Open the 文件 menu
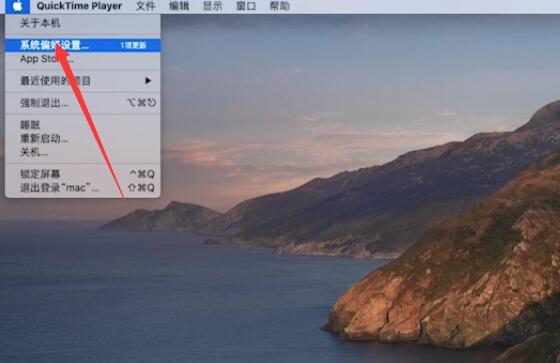This screenshot has height=363, width=560. pos(145,6)
